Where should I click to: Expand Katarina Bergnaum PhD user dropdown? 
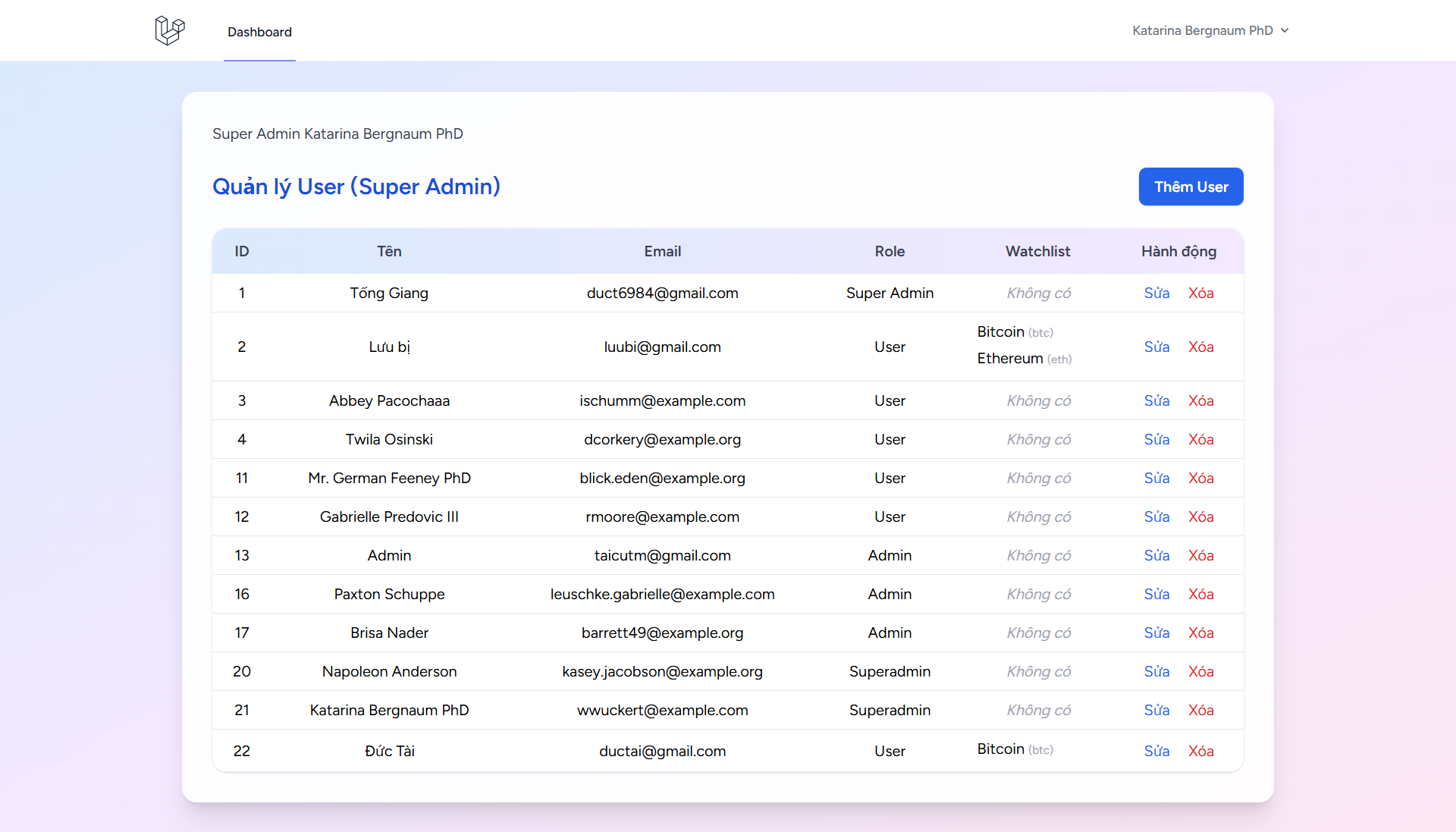[1210, 30]
